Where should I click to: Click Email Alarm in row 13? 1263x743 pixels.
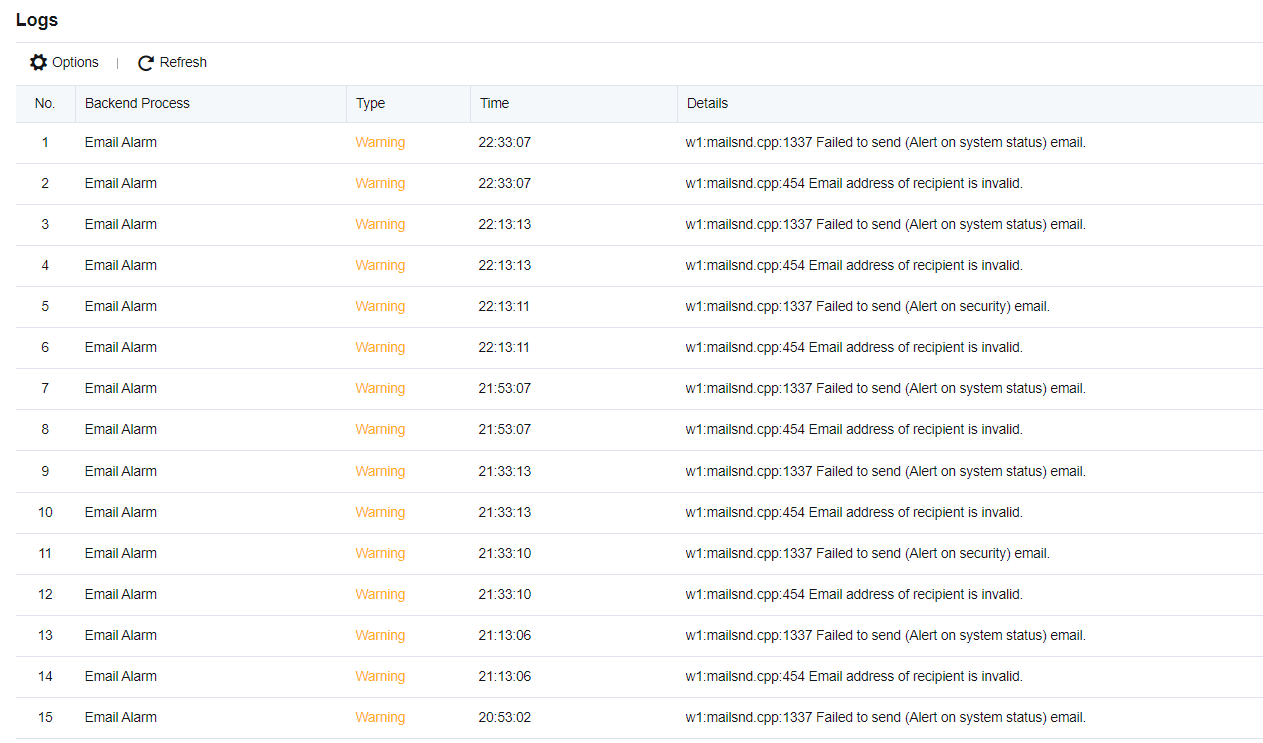pos(121,636)
